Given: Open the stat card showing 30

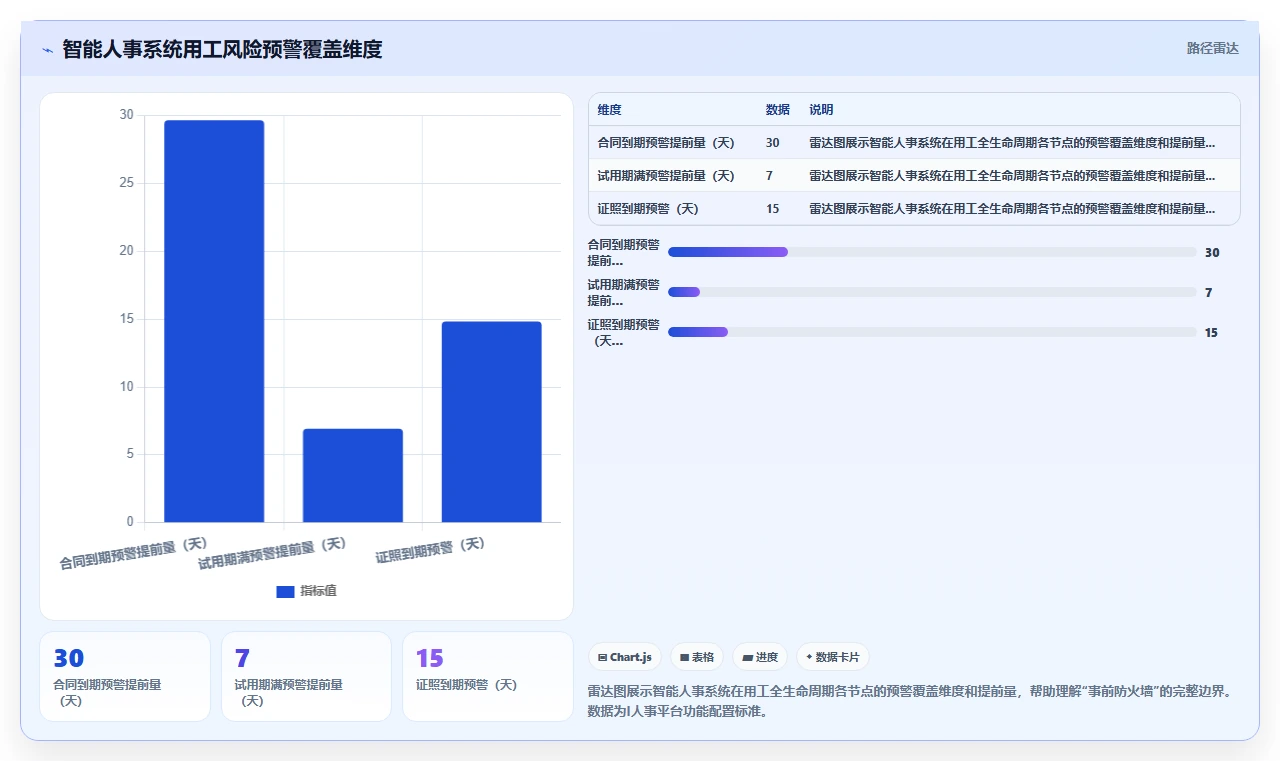Looking at the screenshot, I should (125, 676).
